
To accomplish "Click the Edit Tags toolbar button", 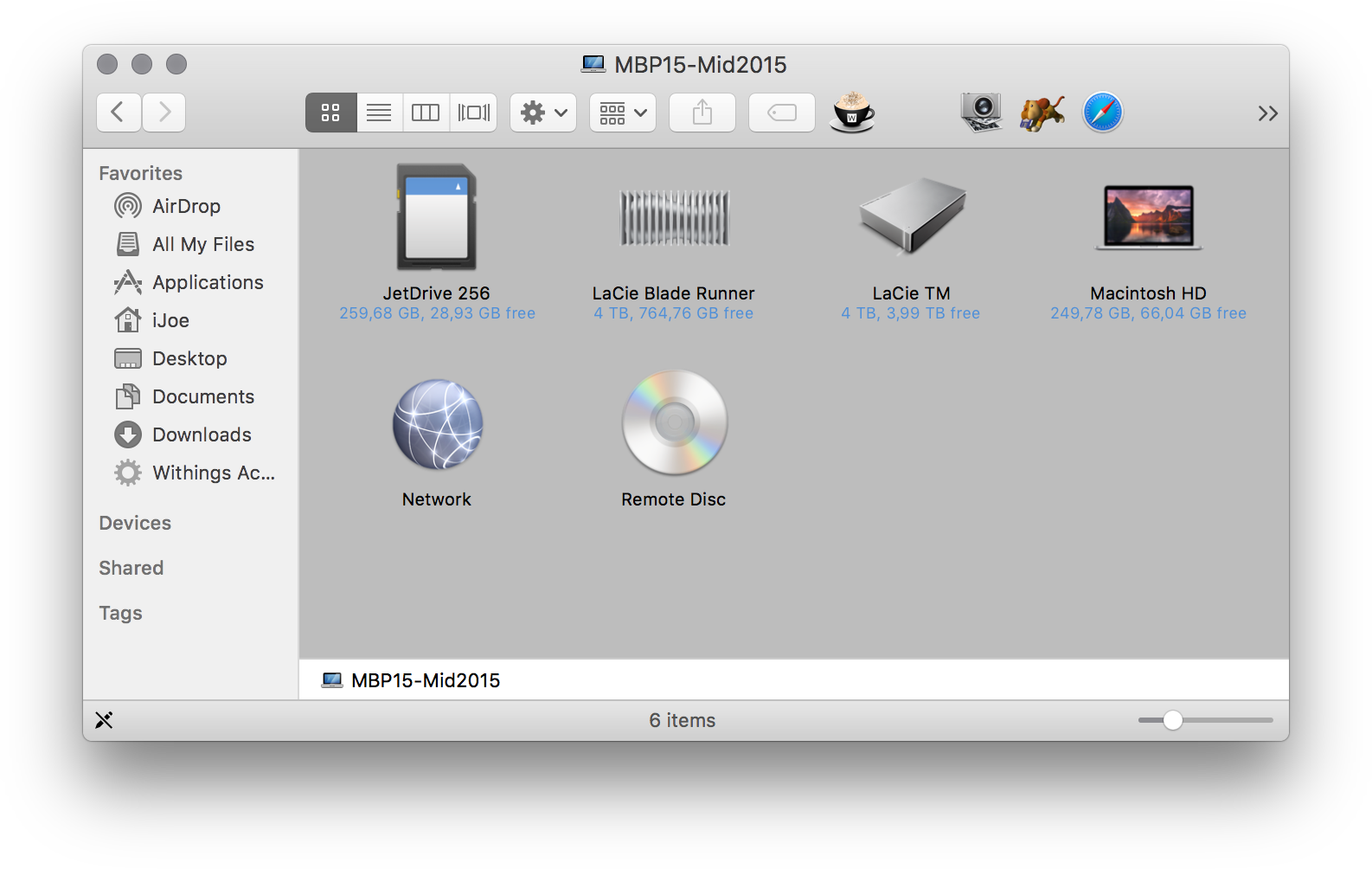I will (782, 113).
